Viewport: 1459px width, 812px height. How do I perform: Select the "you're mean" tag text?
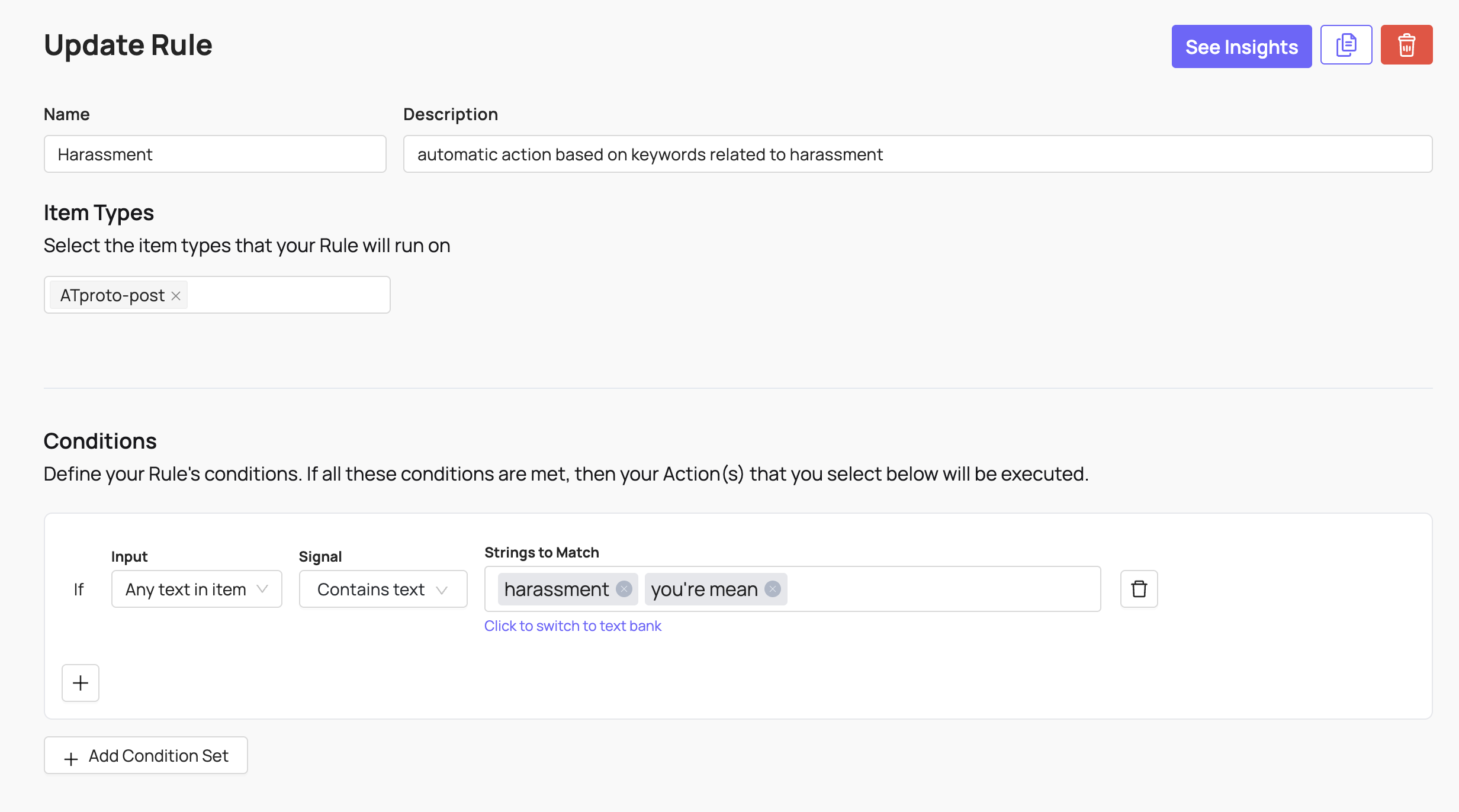[x=704, y=589]
